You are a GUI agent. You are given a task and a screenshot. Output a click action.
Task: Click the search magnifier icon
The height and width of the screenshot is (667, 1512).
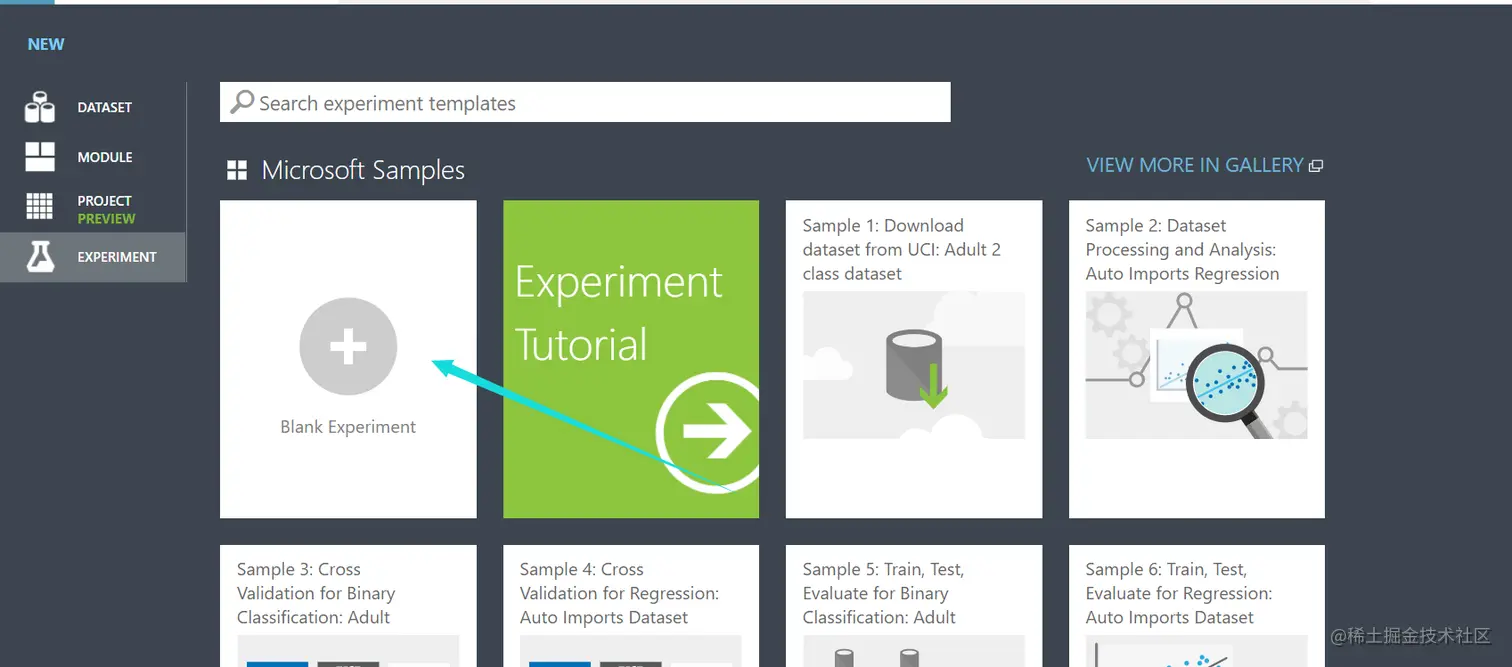242,102
